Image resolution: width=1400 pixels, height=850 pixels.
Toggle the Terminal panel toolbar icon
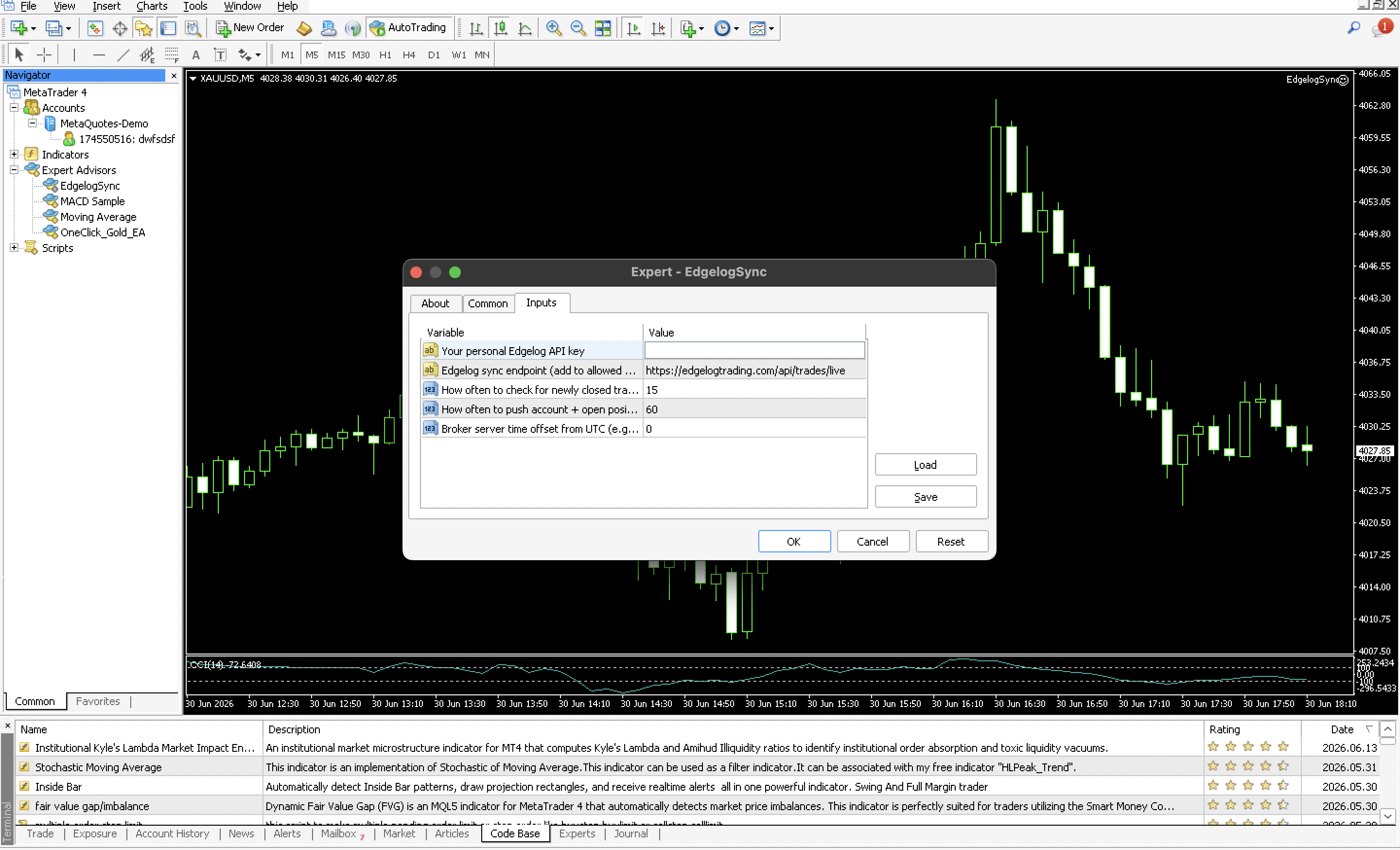(168, 28)
